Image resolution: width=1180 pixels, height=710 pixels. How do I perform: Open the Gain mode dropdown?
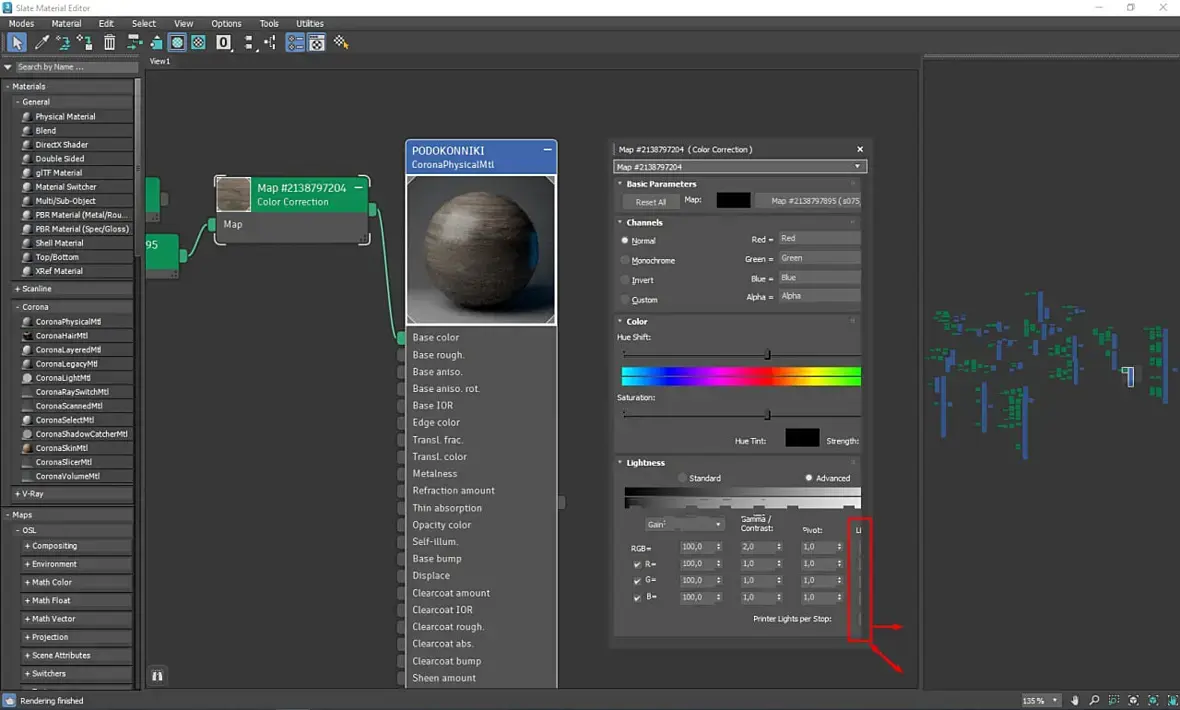[685, 524]
